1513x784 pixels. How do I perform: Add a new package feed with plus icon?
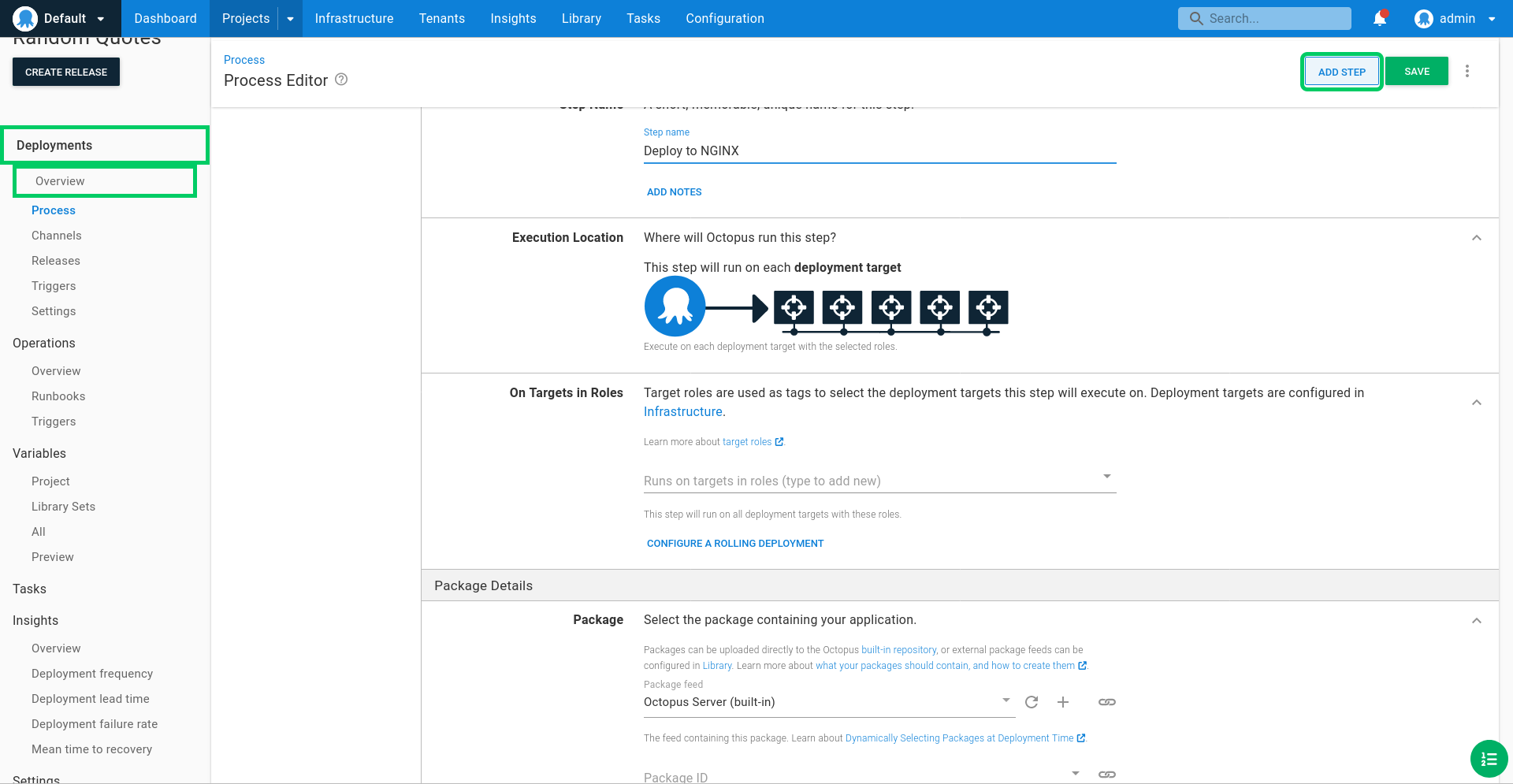point(1063,702)
